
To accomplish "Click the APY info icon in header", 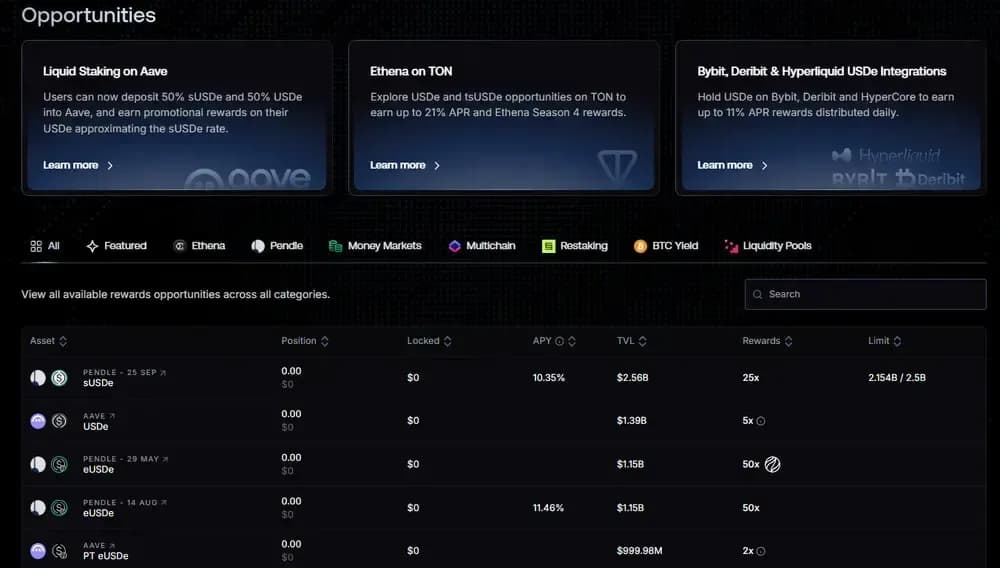I will tap(560, 341).
